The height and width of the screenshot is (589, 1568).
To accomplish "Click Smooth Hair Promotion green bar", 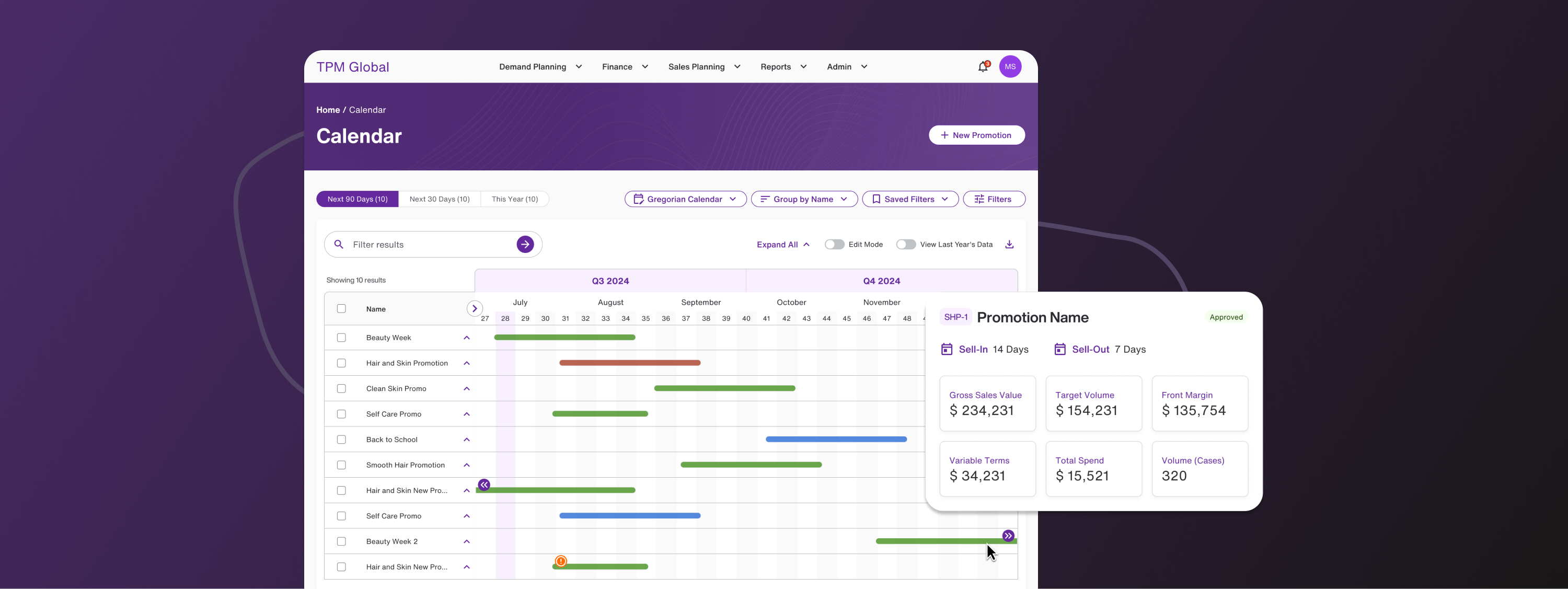I will pos(751,465).
